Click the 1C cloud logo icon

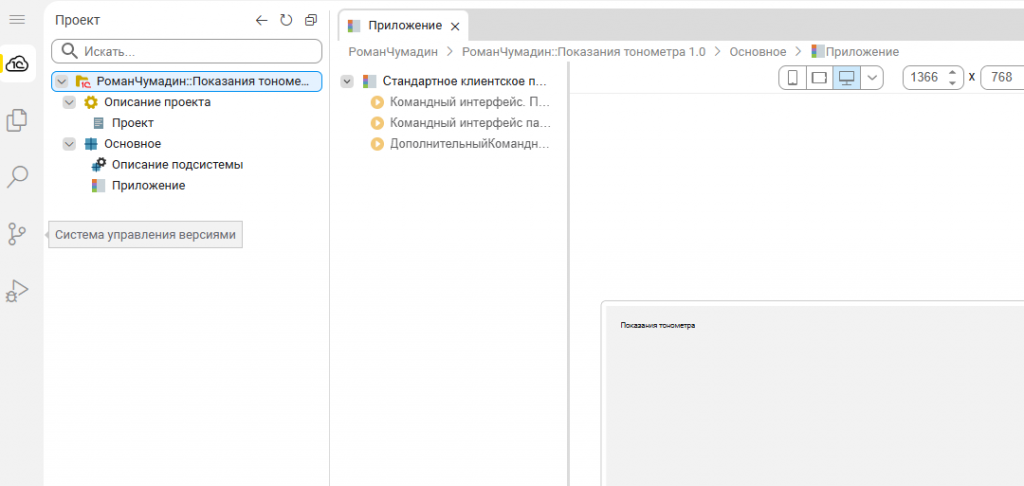18,63
